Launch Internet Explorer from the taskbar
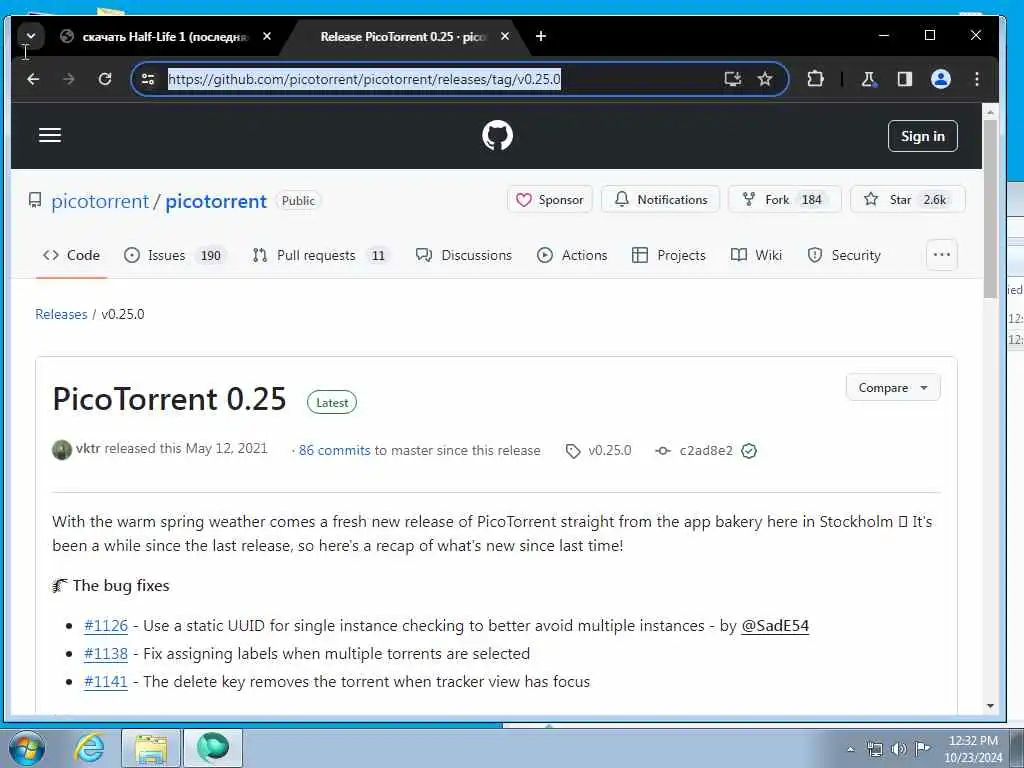 click(x=89, y=748)
